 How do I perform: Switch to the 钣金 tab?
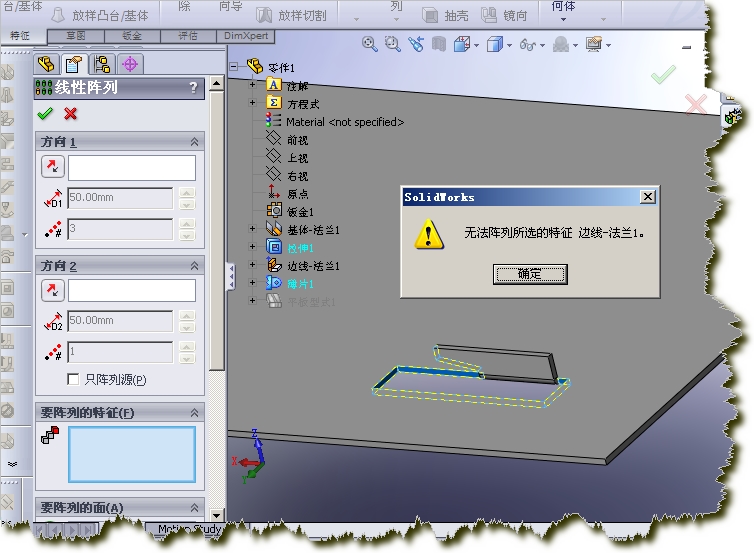coord(132,36)
